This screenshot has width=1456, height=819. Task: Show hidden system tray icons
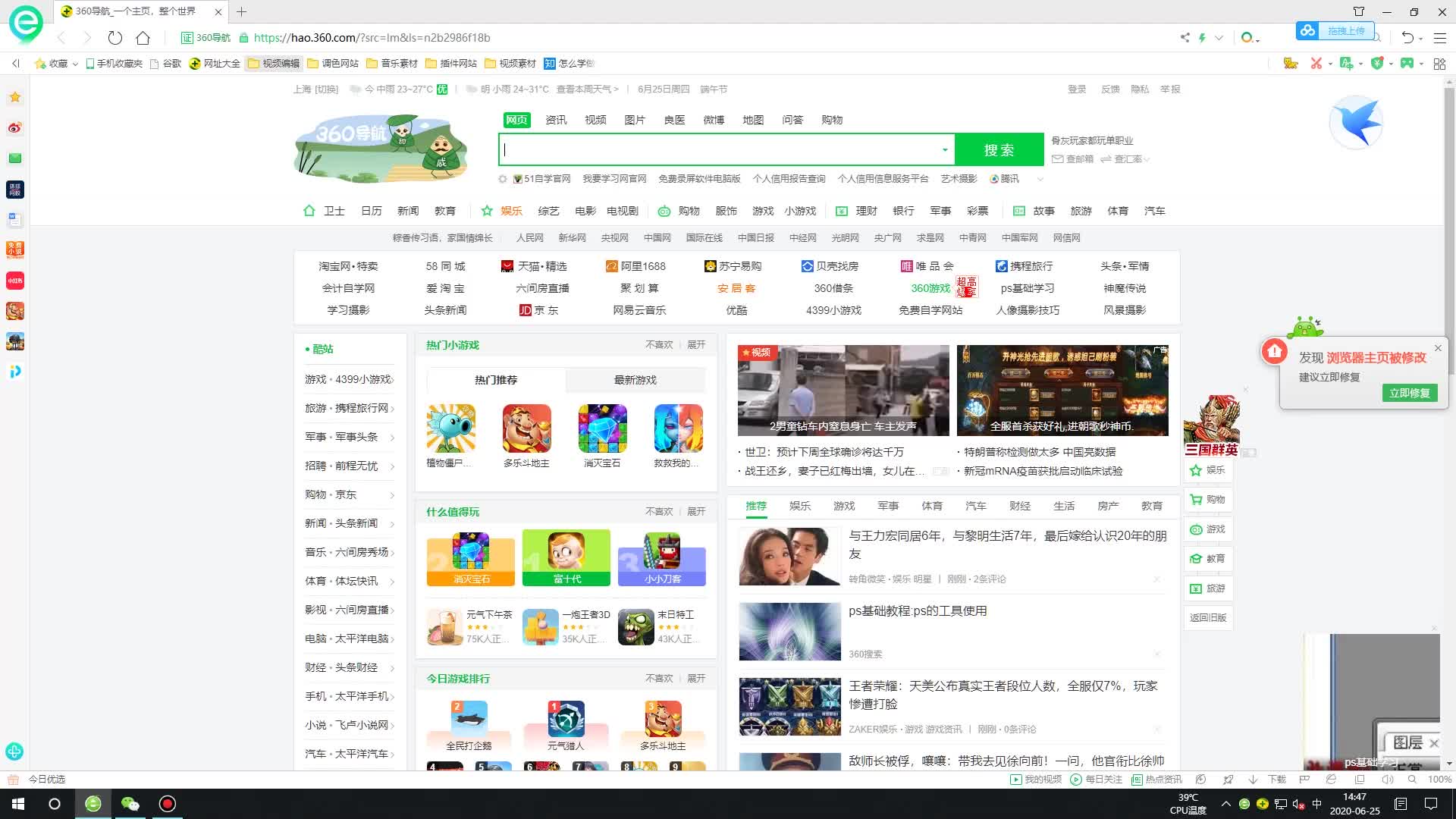pos(1225,804)
